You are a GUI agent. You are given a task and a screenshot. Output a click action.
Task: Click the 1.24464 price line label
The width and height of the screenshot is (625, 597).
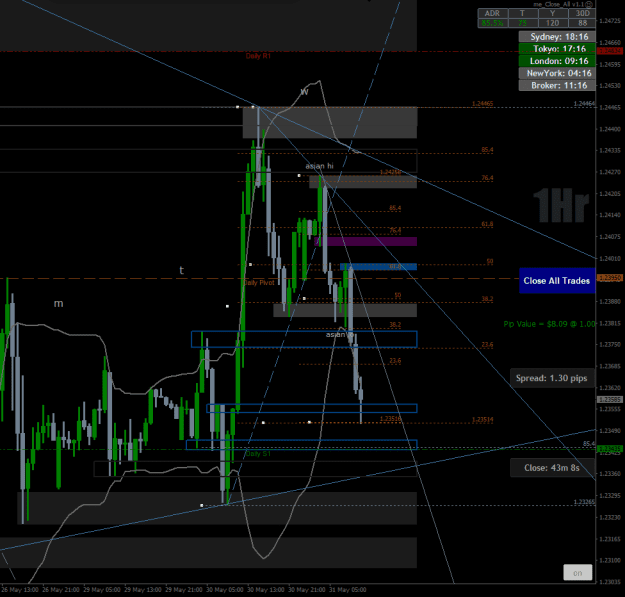click(584, 104)
